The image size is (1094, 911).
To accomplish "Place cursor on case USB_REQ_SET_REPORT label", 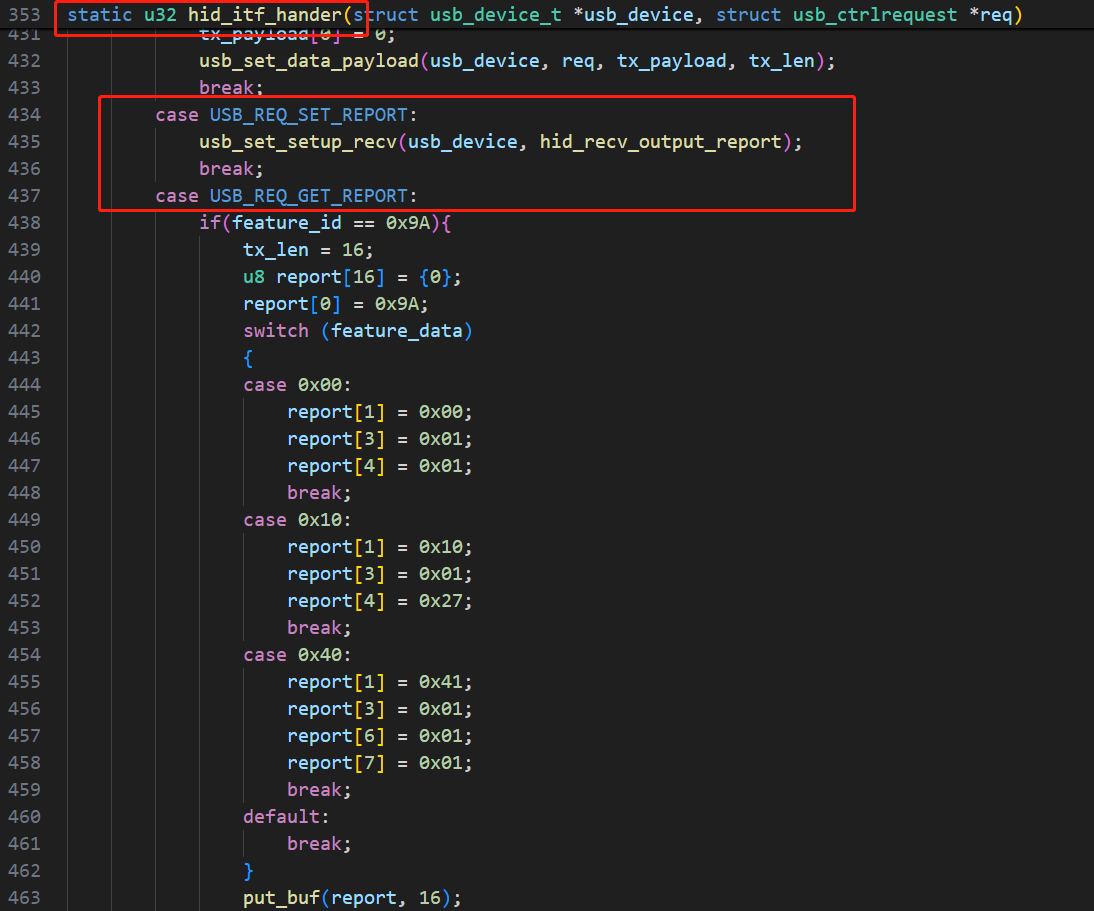I will (286, 115).
